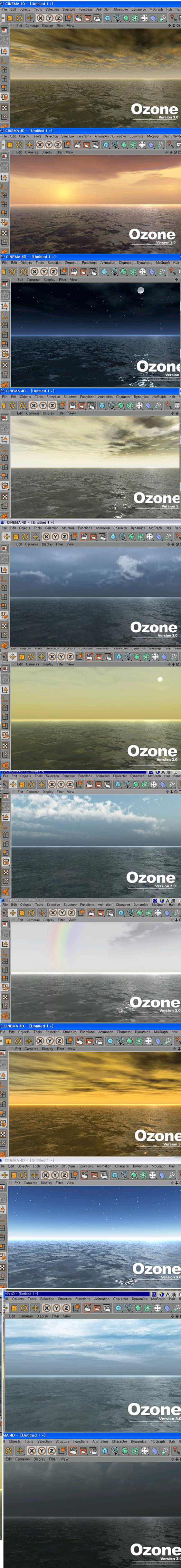The width and height of the screenshot is (181, 1568).
Task: Toggle X-axis lock in orange sunset window
Action: pyautogui.click(x=40, y=145)
